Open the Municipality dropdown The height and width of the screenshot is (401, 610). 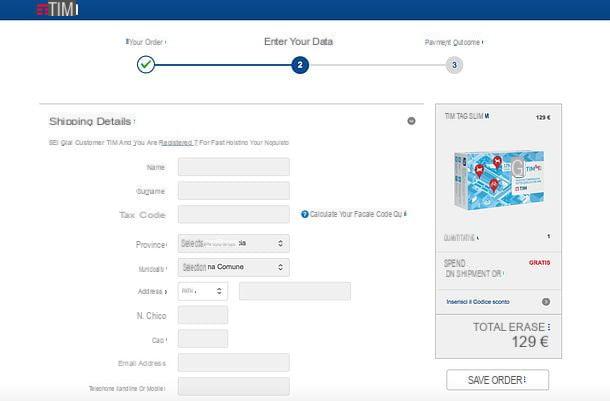coord(233,267)
